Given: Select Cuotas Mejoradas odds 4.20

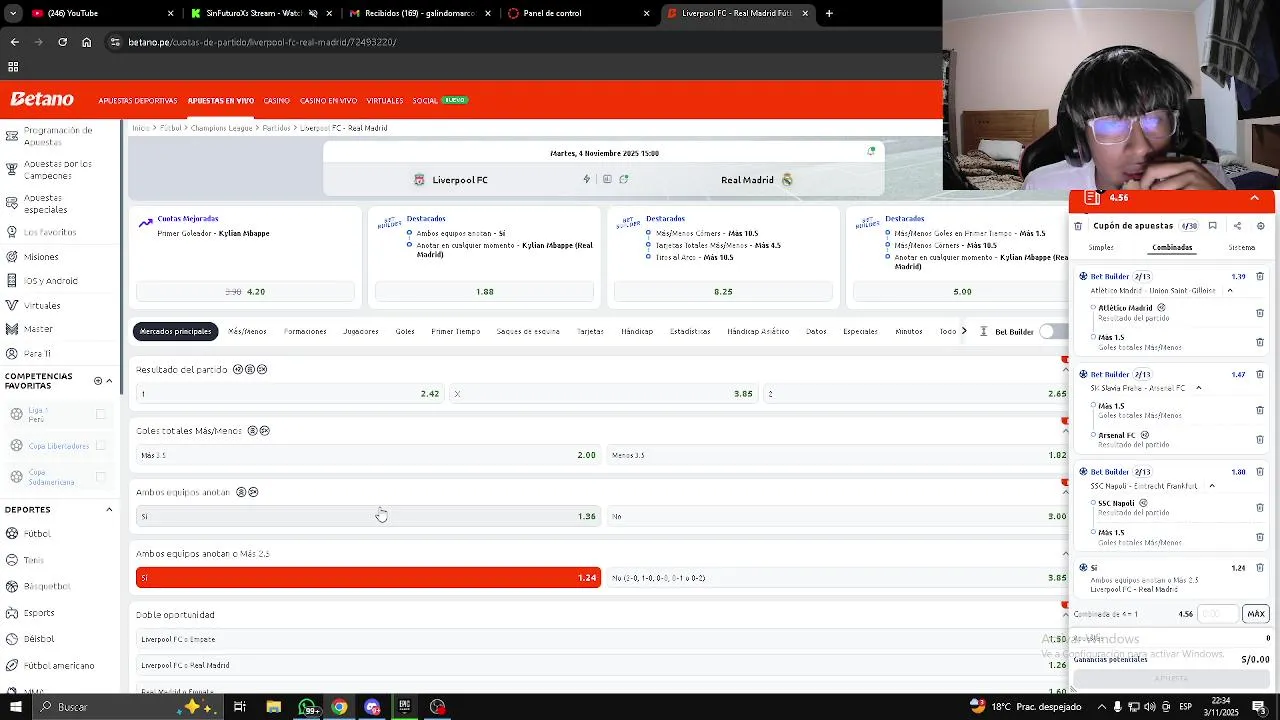Looking at the screenshot, I should (245, 291).
